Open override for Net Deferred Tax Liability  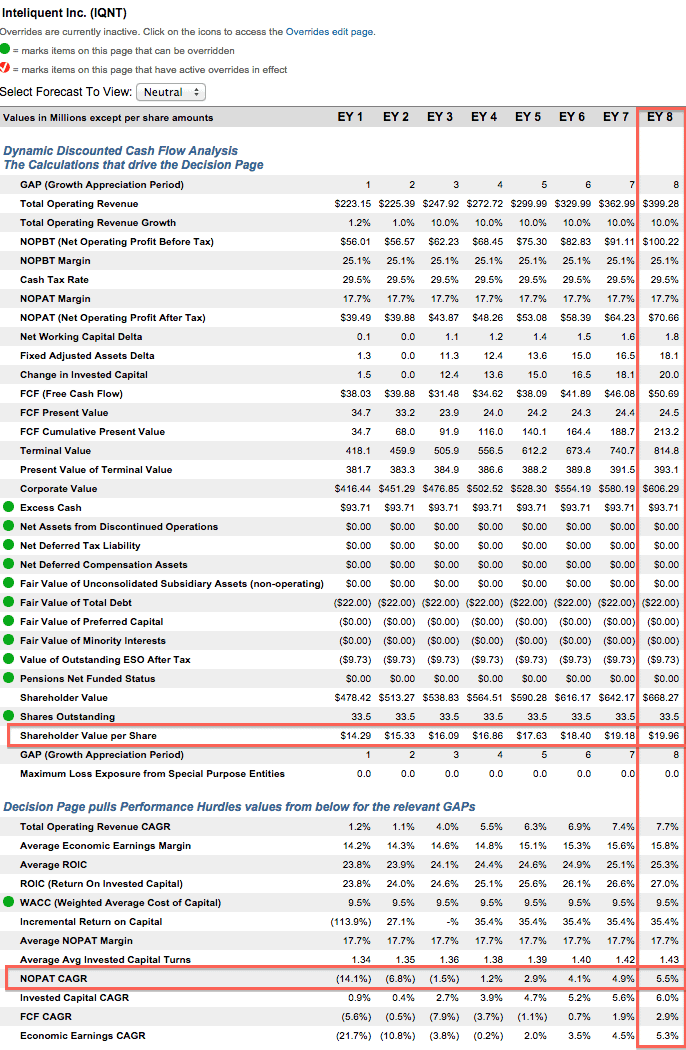tap(9, 545)
